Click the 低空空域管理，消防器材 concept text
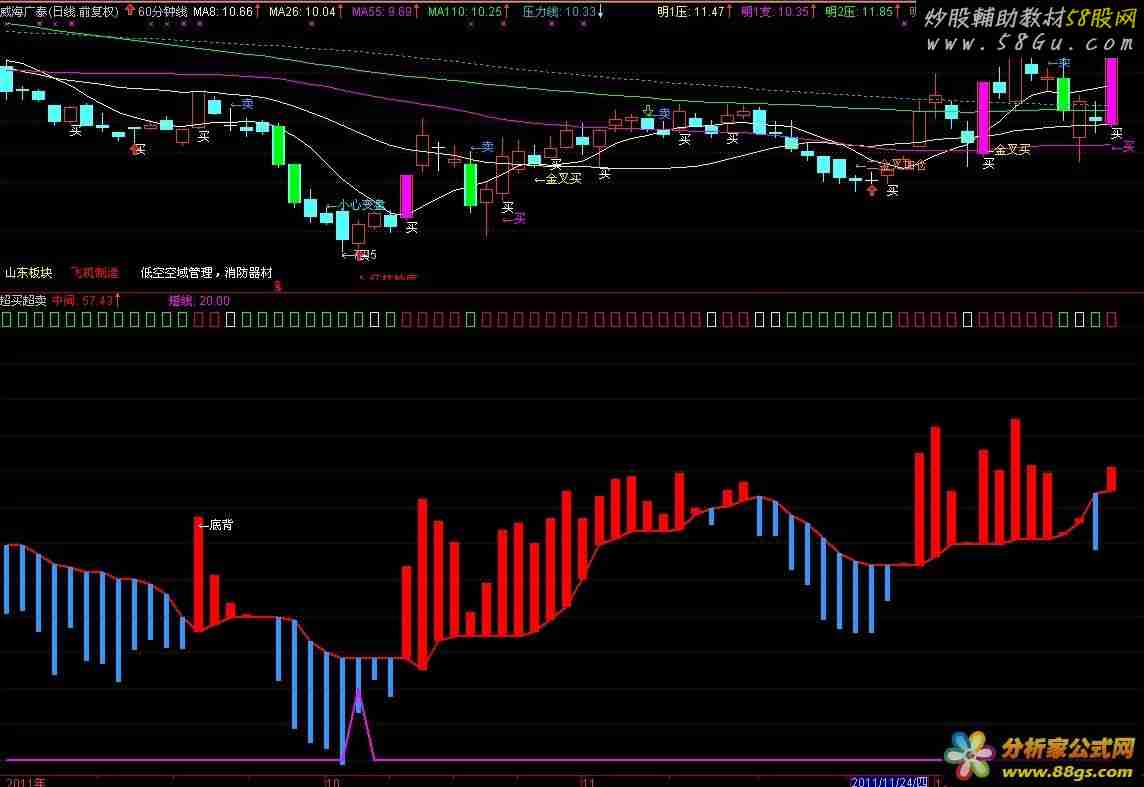The image size is (1144, 787). click(x=206, y=273)
